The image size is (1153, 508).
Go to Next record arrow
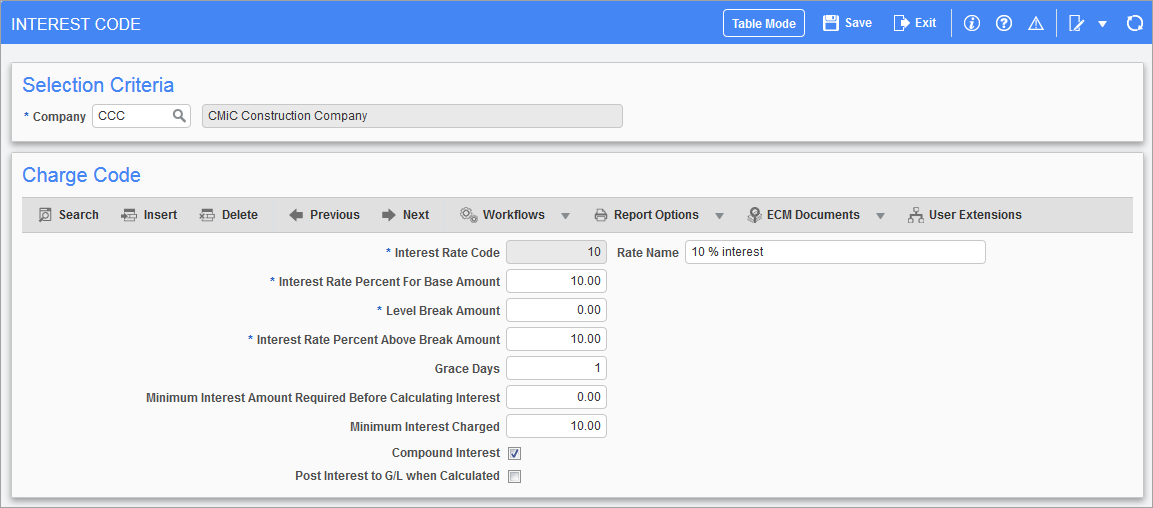point(389,215)
